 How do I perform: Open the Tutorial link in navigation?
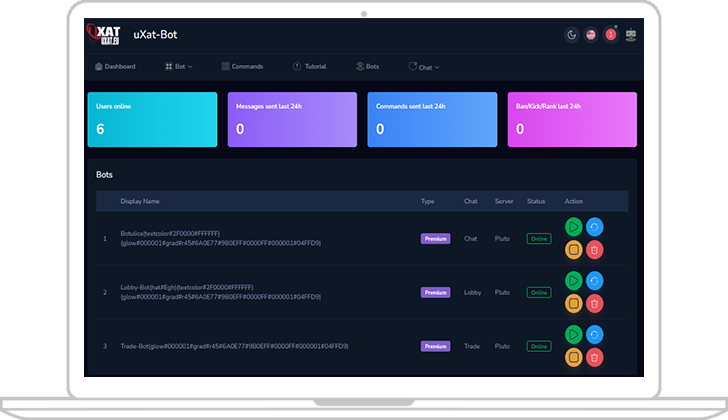tap(309, 66)
